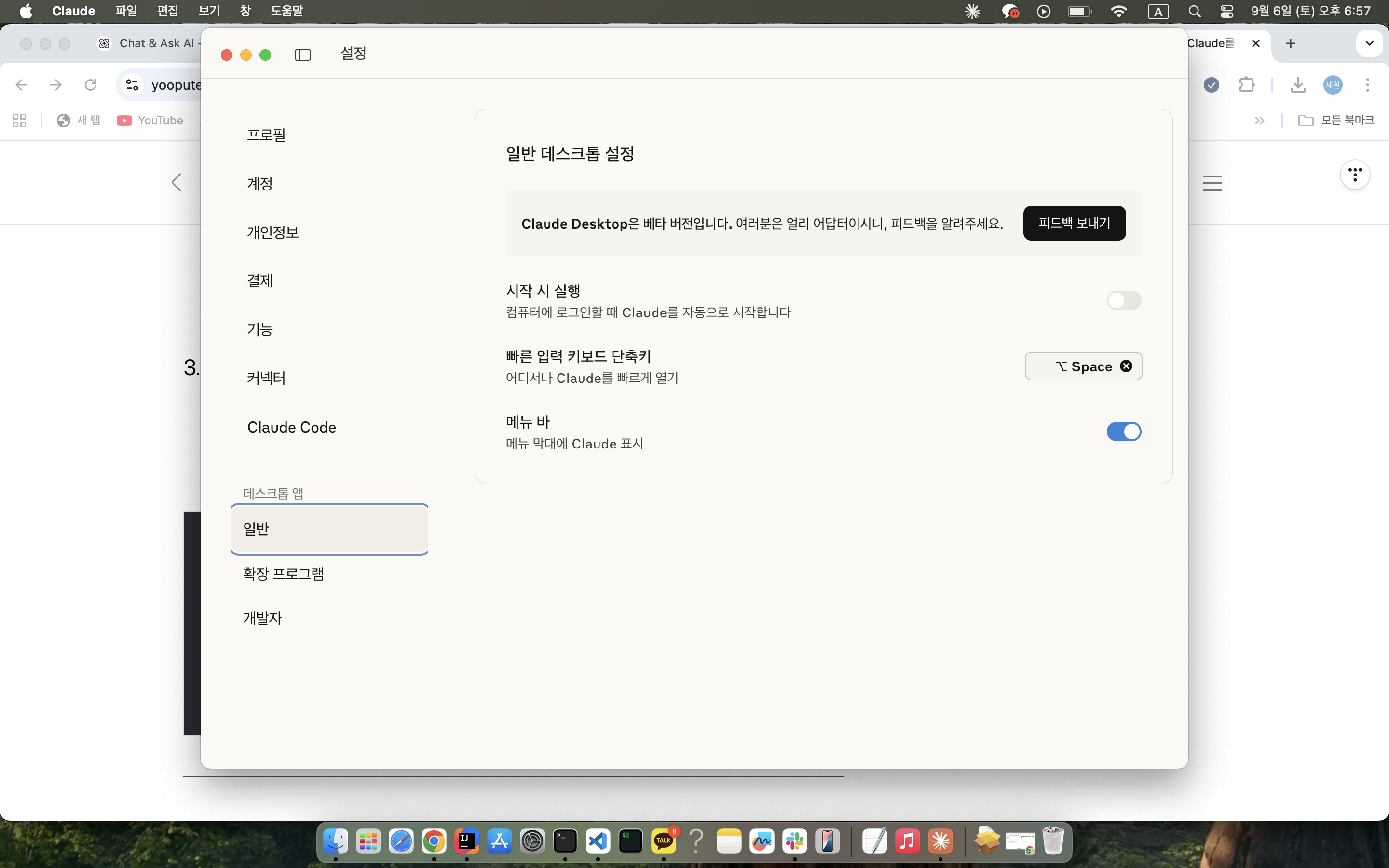Open the 파일 menu
The height and width of the screenshot is (868, 1389).
[126, 11]
